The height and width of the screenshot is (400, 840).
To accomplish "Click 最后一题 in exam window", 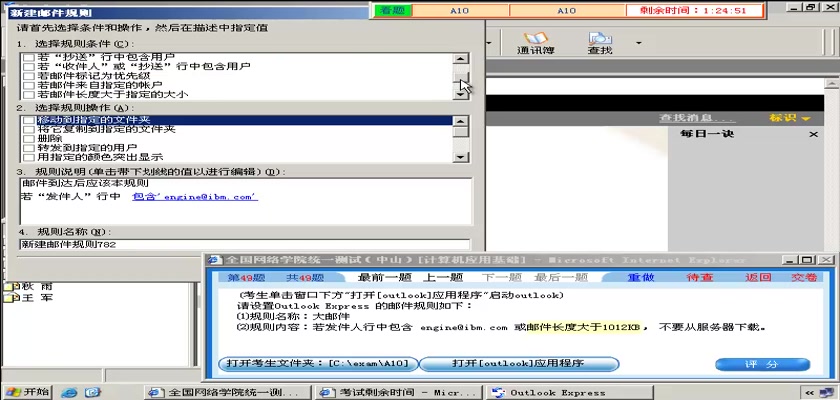I will (x=561, y=277).
